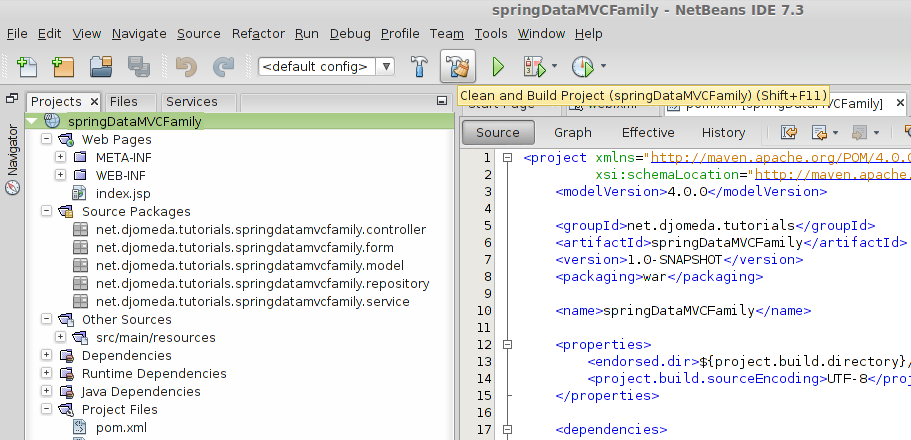Open the Source menu
Screen dimensions: 911x440
[199, 34]
